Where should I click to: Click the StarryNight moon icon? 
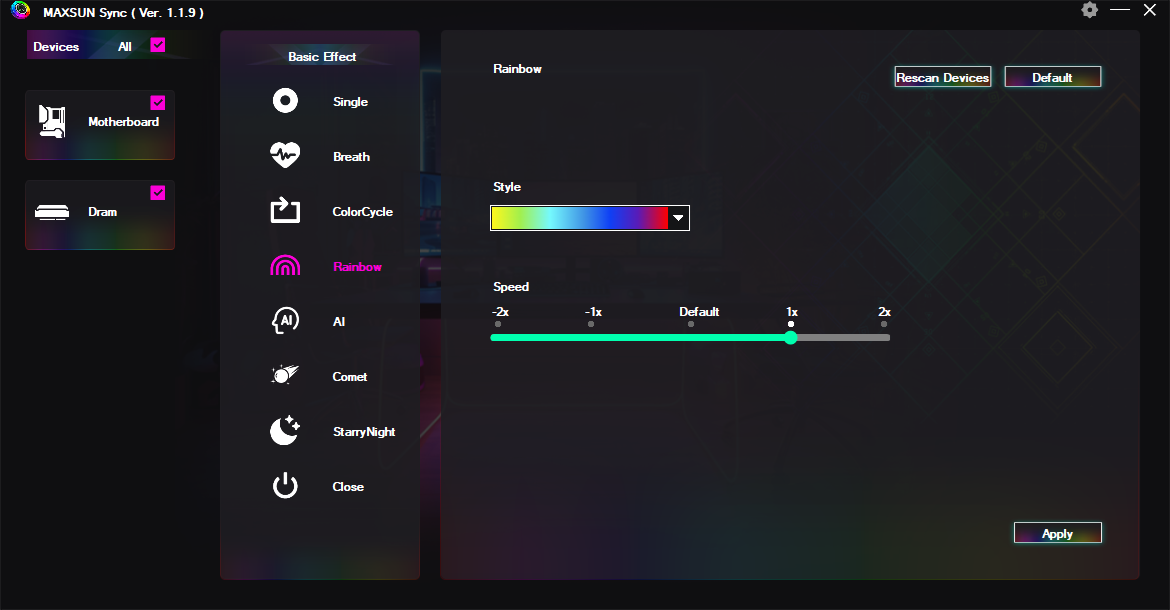pyautogui.click(x=285, y=430)
